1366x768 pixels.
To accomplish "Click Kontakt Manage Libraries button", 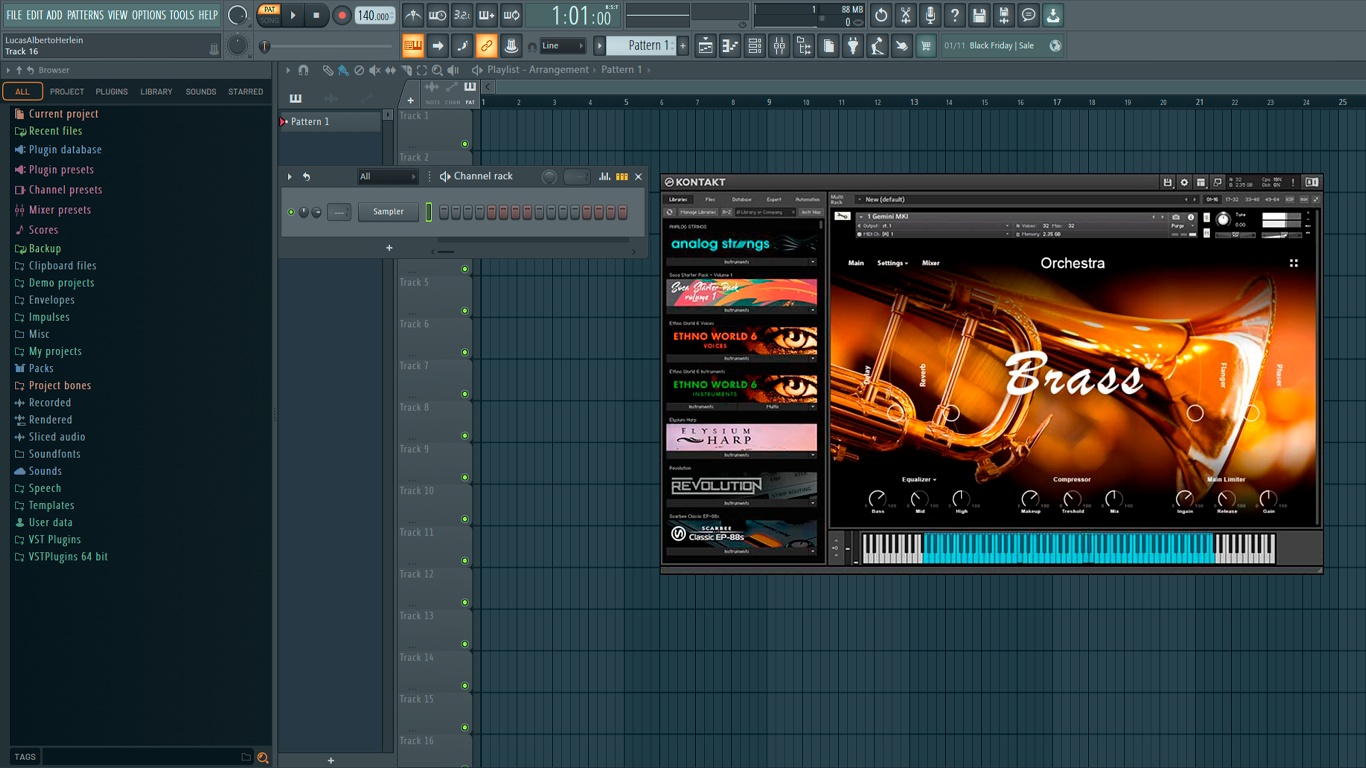I will [x=698, y=212].
